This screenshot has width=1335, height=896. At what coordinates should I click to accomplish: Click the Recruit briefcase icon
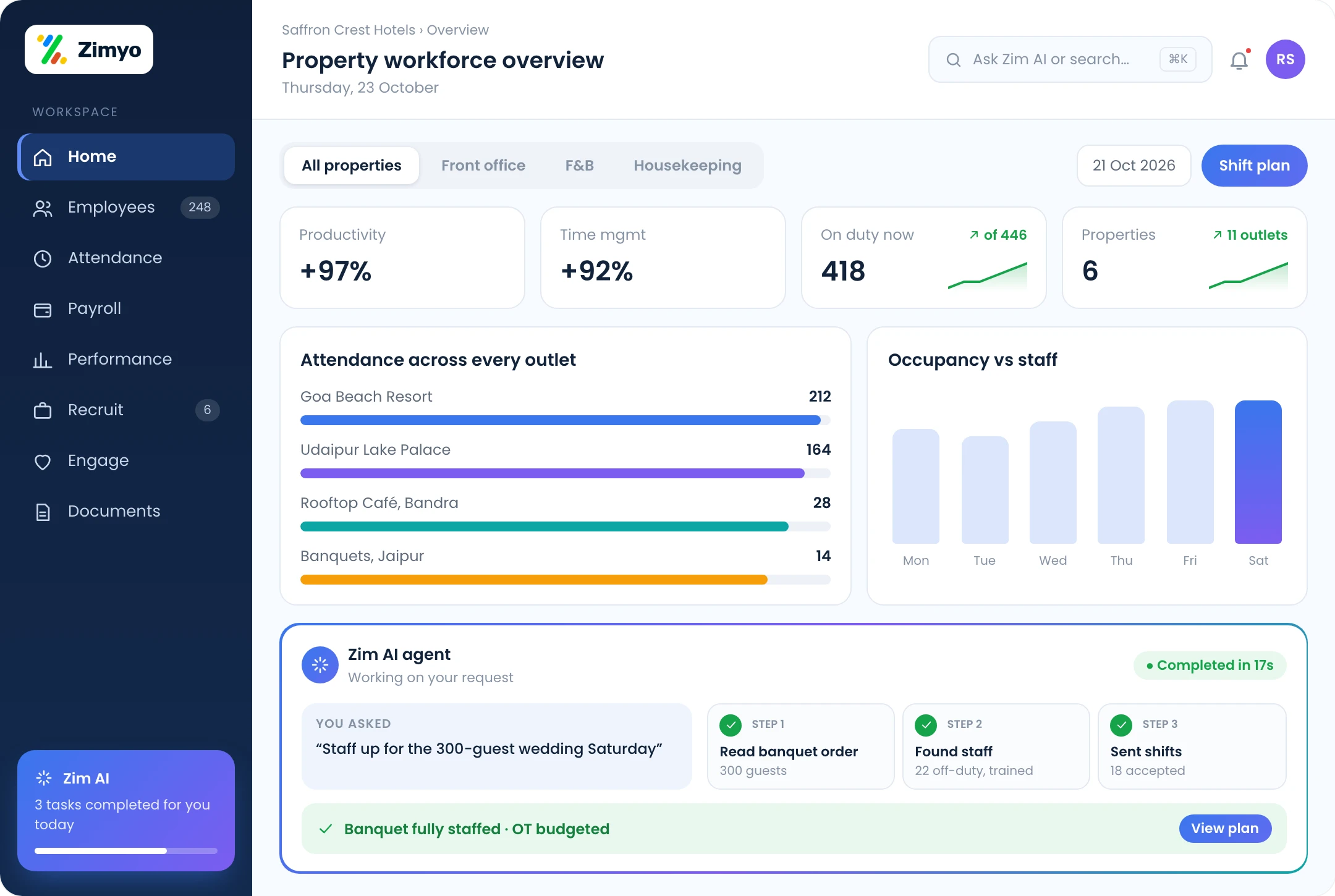[x=43, y=410]
